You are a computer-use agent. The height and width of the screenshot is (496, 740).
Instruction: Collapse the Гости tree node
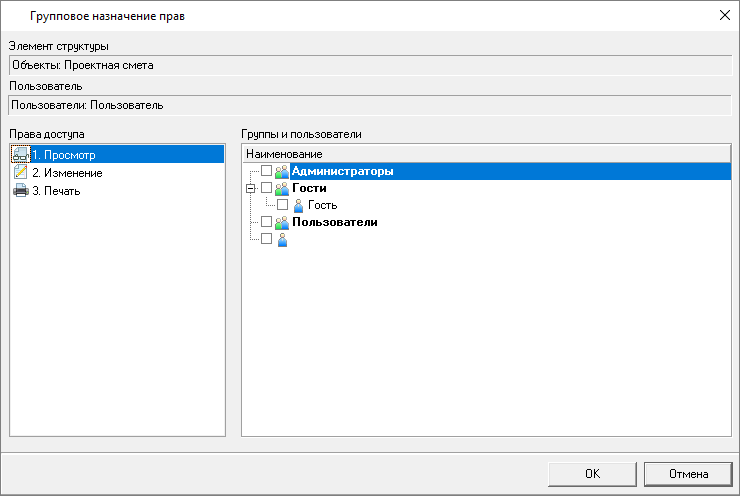coord(250,188)
